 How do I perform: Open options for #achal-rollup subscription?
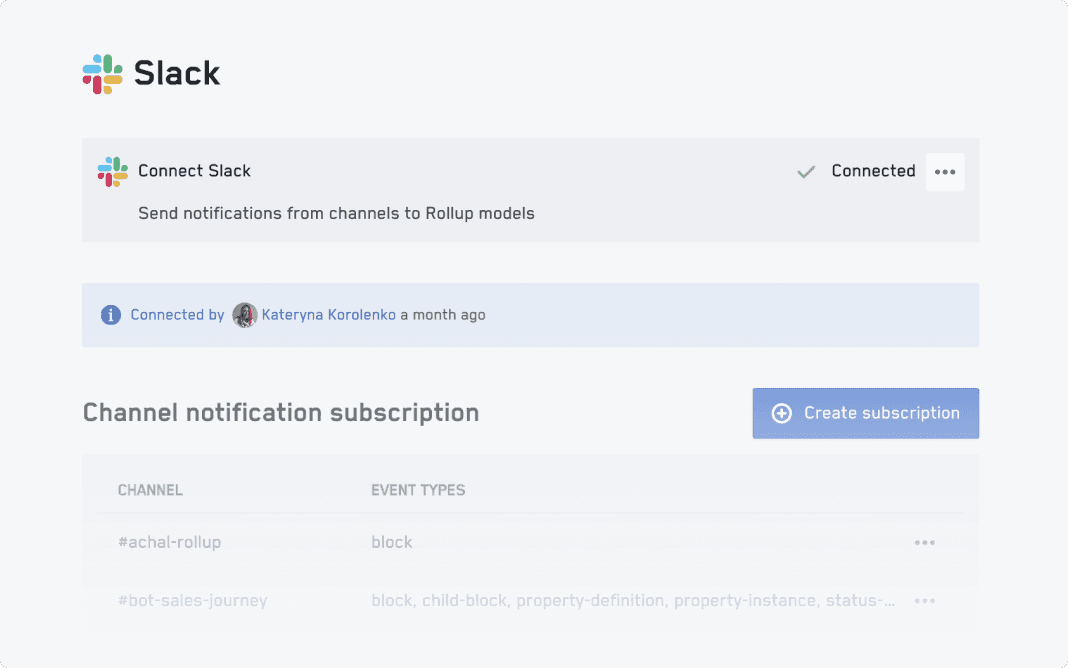coord(924,543)
